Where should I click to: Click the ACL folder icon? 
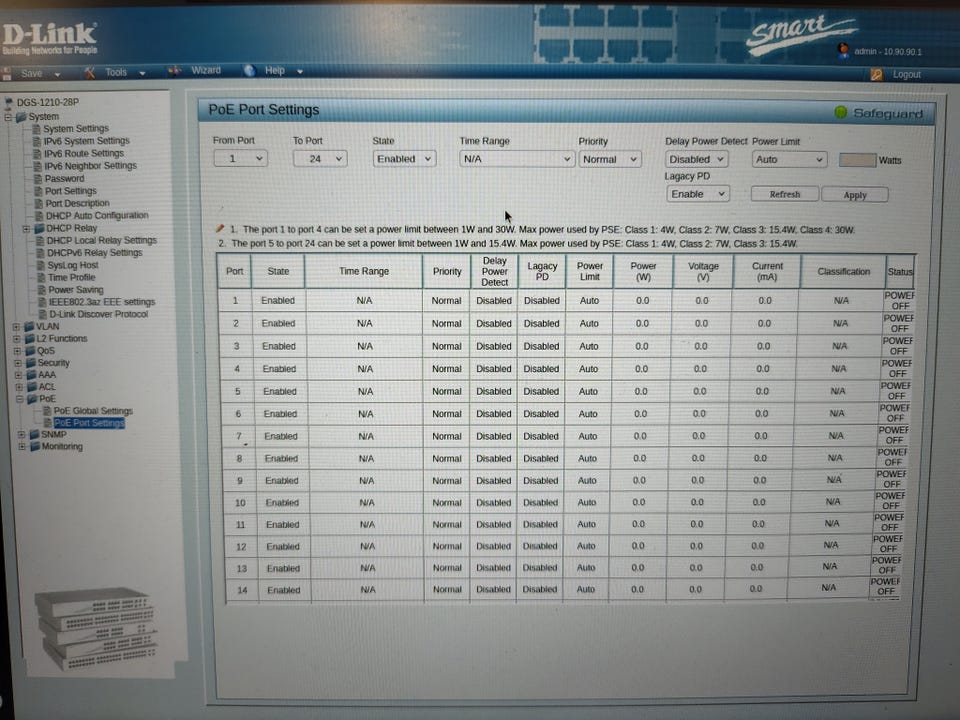click(32, 387)
